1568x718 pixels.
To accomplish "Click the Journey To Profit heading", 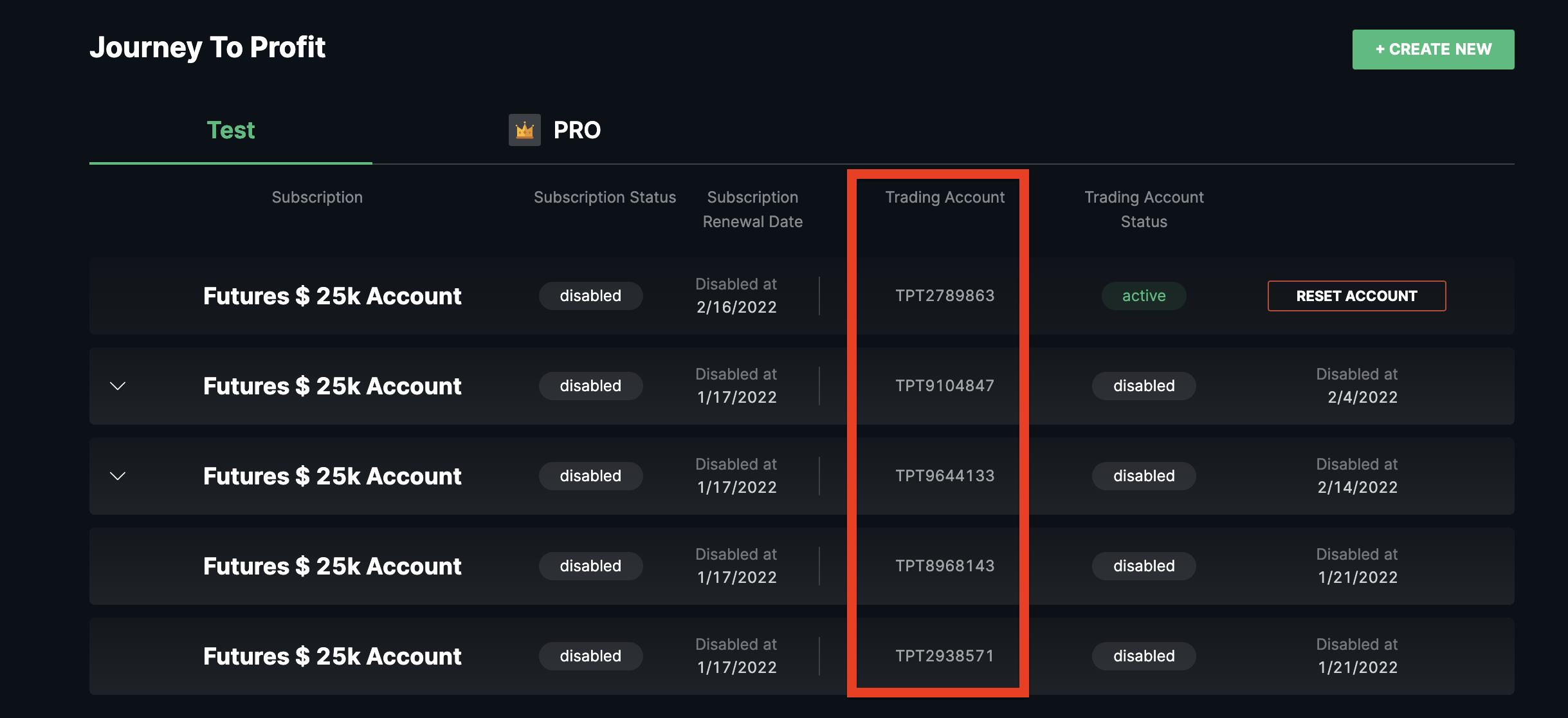I will (x=207, y=48).
